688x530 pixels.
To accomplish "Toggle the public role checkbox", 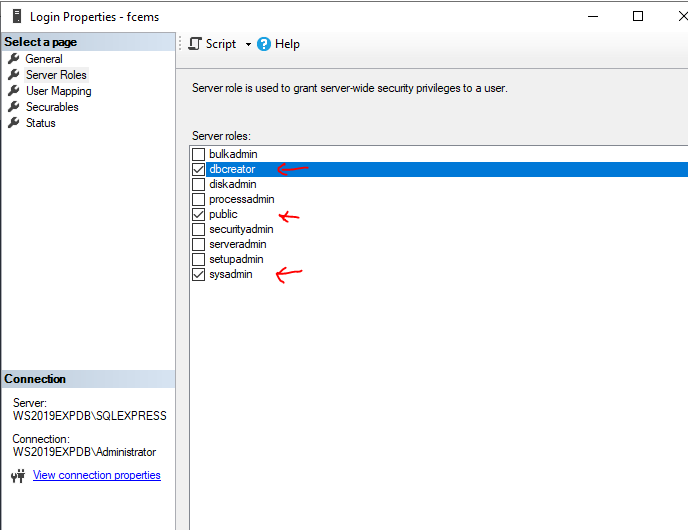I will point(199,214).
